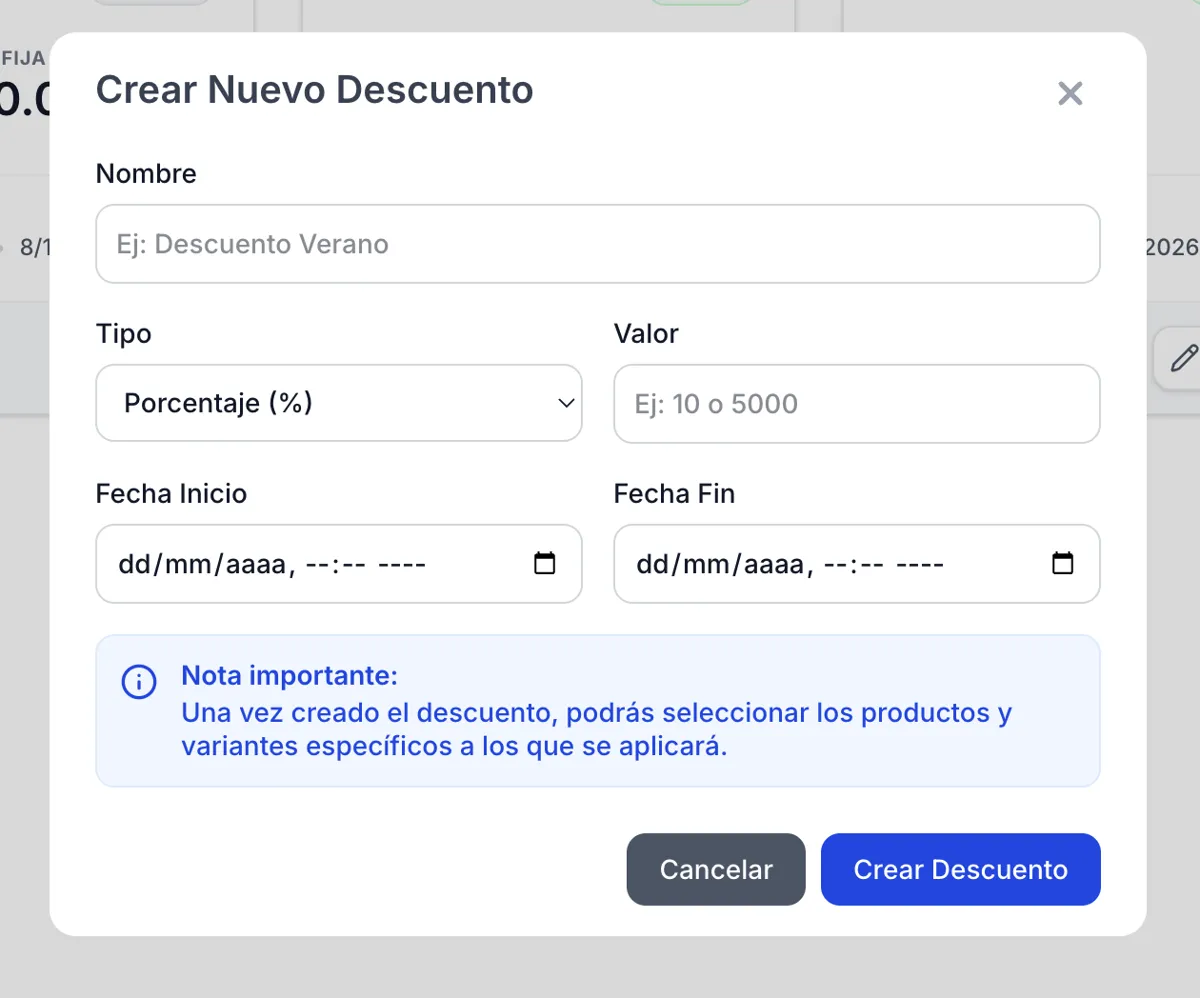Click the pencil edit icon behind the dialog
The width and height of the screenshot is (1200, 998).
1183,358
